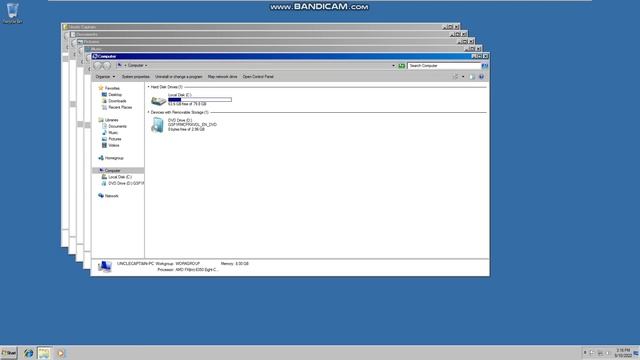Go back with the Back arrow button
640x360 pixels.
(98, 65)
